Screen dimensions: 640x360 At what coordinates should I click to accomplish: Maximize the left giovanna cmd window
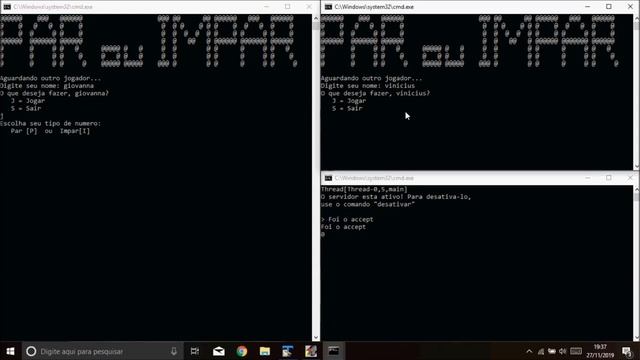pos(288,7)
